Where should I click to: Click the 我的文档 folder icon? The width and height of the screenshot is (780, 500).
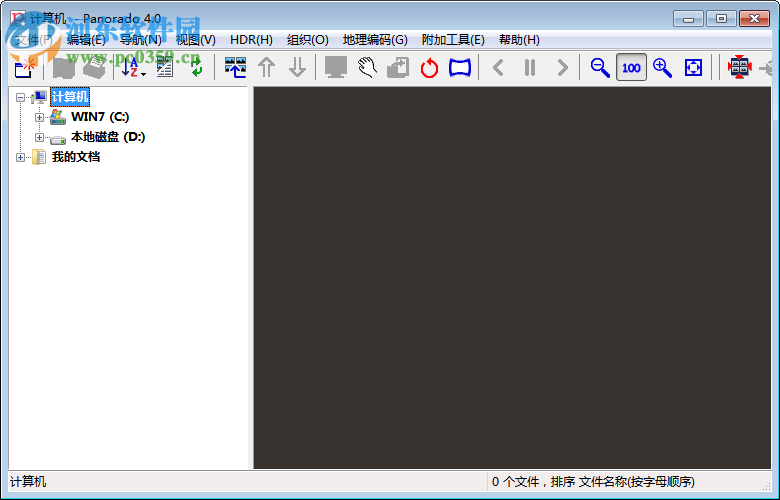point(39,157)
